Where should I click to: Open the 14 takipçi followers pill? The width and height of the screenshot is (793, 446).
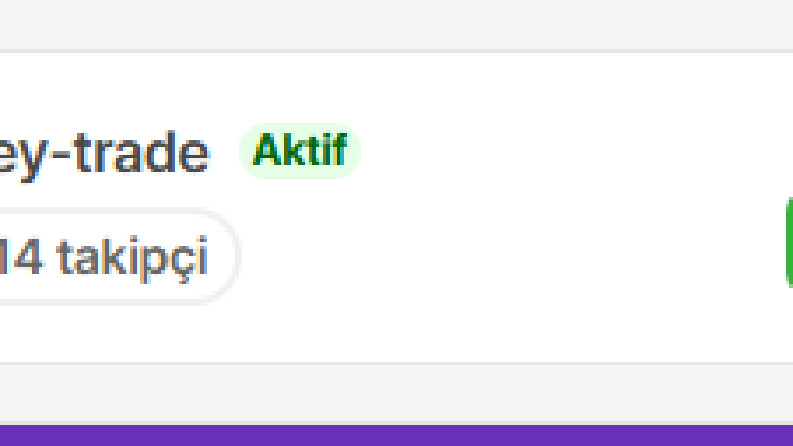click(x=119, y=256)
